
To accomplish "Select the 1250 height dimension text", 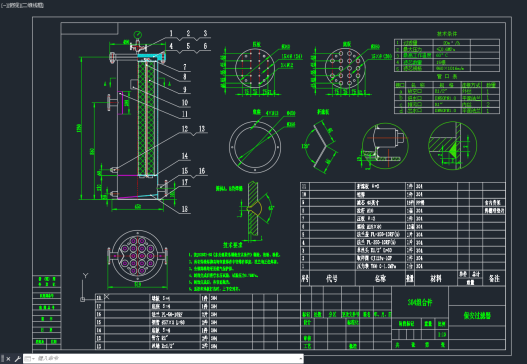I will pyautogui.click(x=79, y=128).
